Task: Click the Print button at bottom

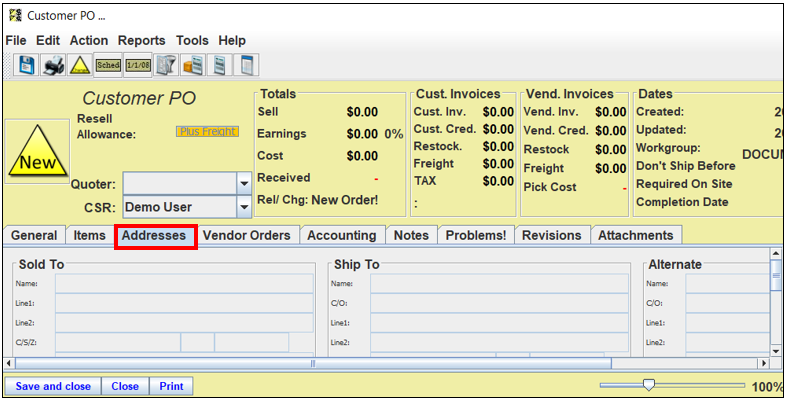Action: [x=171, y=386]
